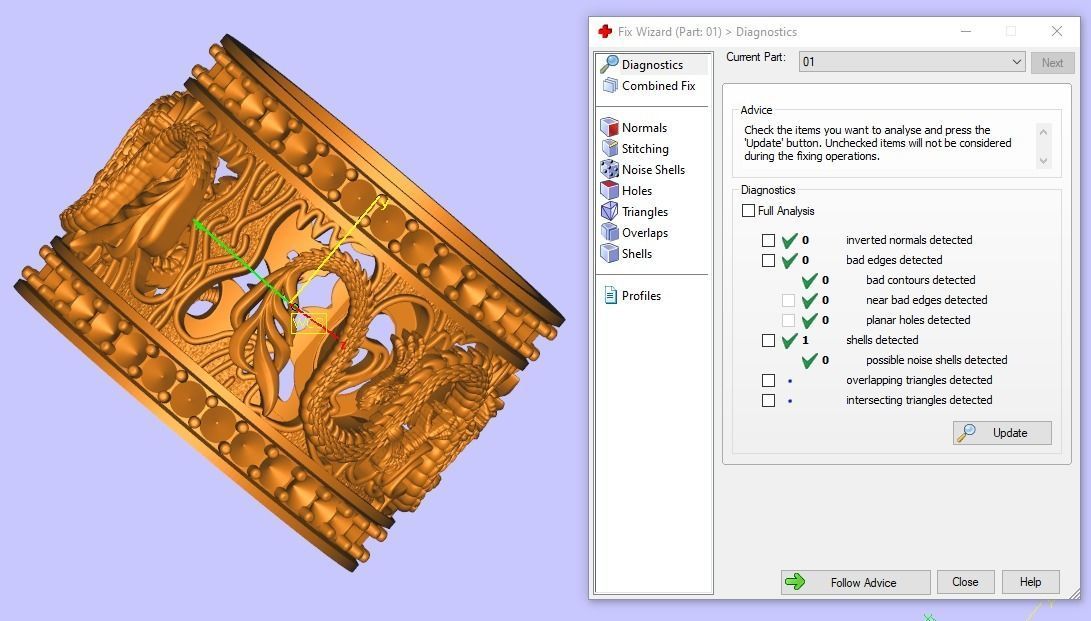Viewport: 1091px width, 621px height.
Task: Click the green axis arrow on model
Action: 200,225
